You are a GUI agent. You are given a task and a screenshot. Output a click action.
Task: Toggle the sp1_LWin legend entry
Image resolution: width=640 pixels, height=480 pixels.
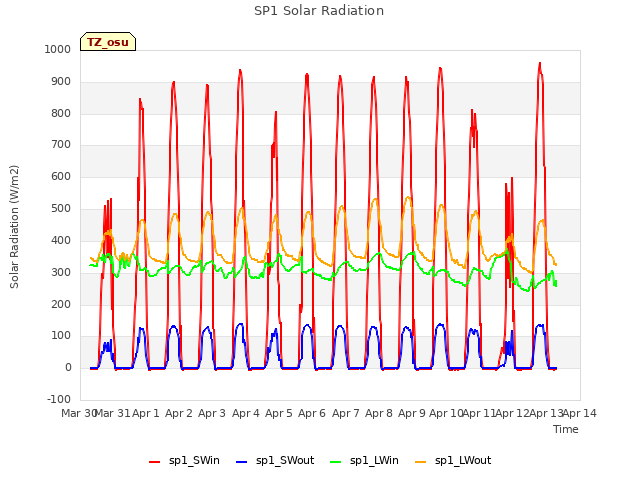[x=364, y=461]
